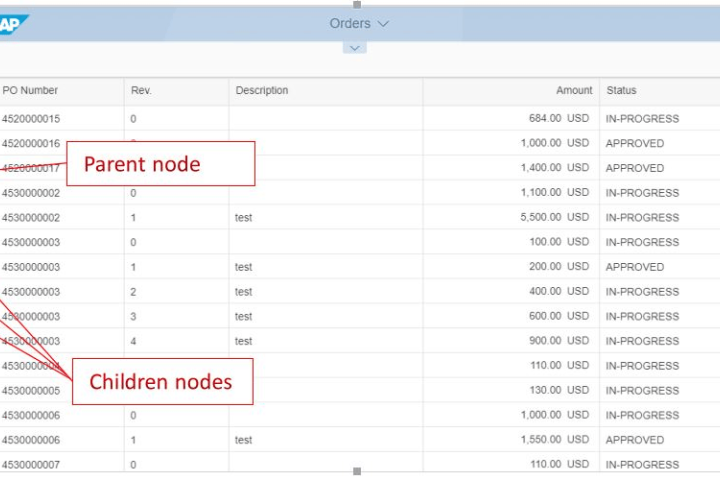This screenshot has width=720, height=480.
Task: Select test description in 200.00 USD row
Action: tap(244, 267)
